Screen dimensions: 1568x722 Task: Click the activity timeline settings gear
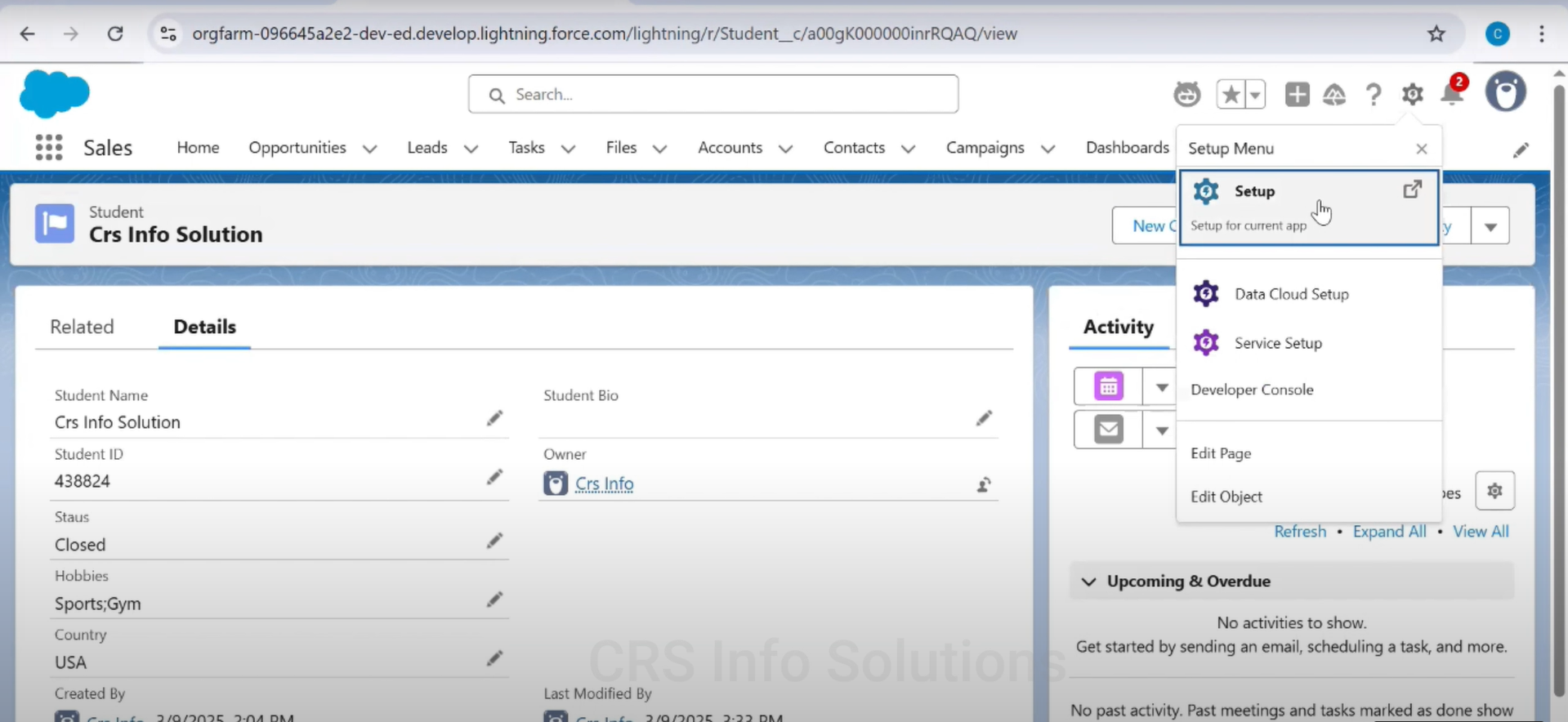point(1494,491)
